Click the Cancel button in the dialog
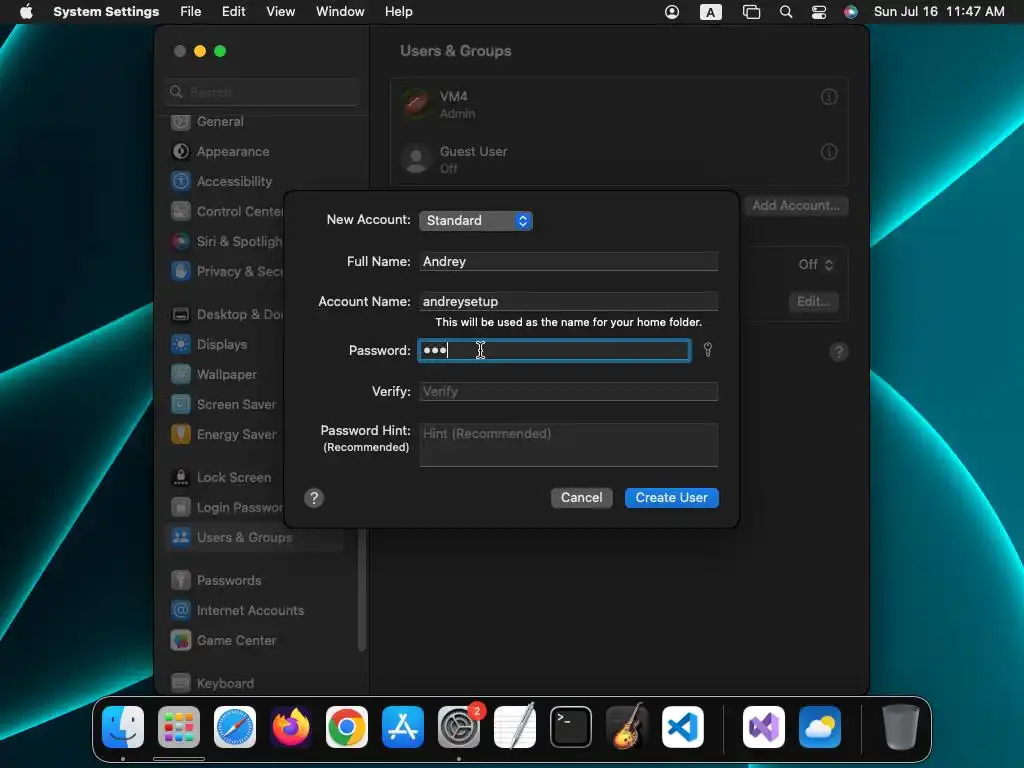Screen dimensions: 1024x768 (581, 498)
